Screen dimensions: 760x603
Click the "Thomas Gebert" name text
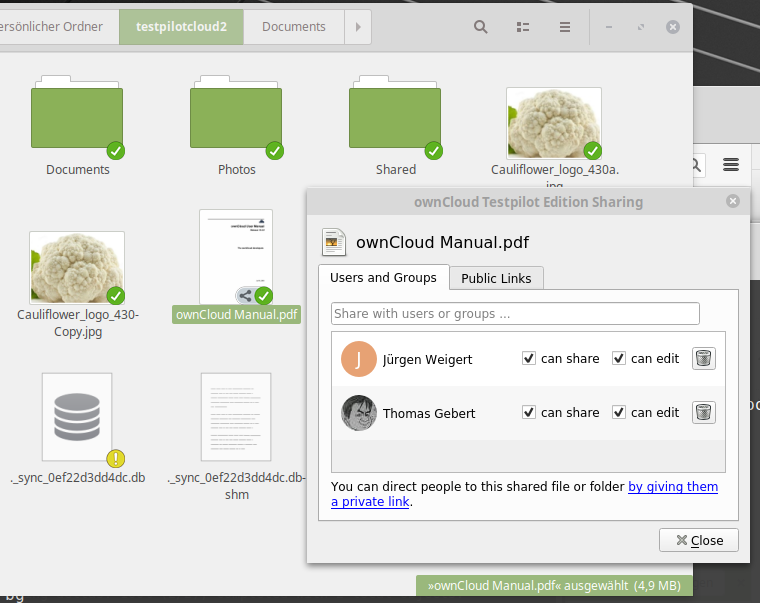[429, 413]
